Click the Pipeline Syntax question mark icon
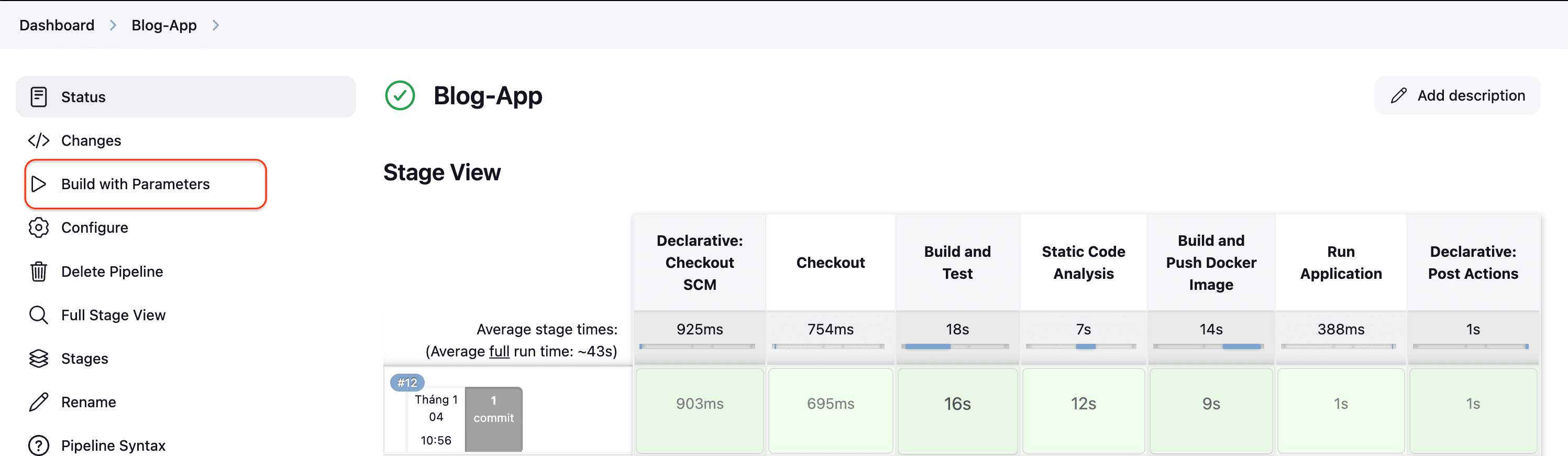This screenshot has width=1568, height=456. point(38,446)
